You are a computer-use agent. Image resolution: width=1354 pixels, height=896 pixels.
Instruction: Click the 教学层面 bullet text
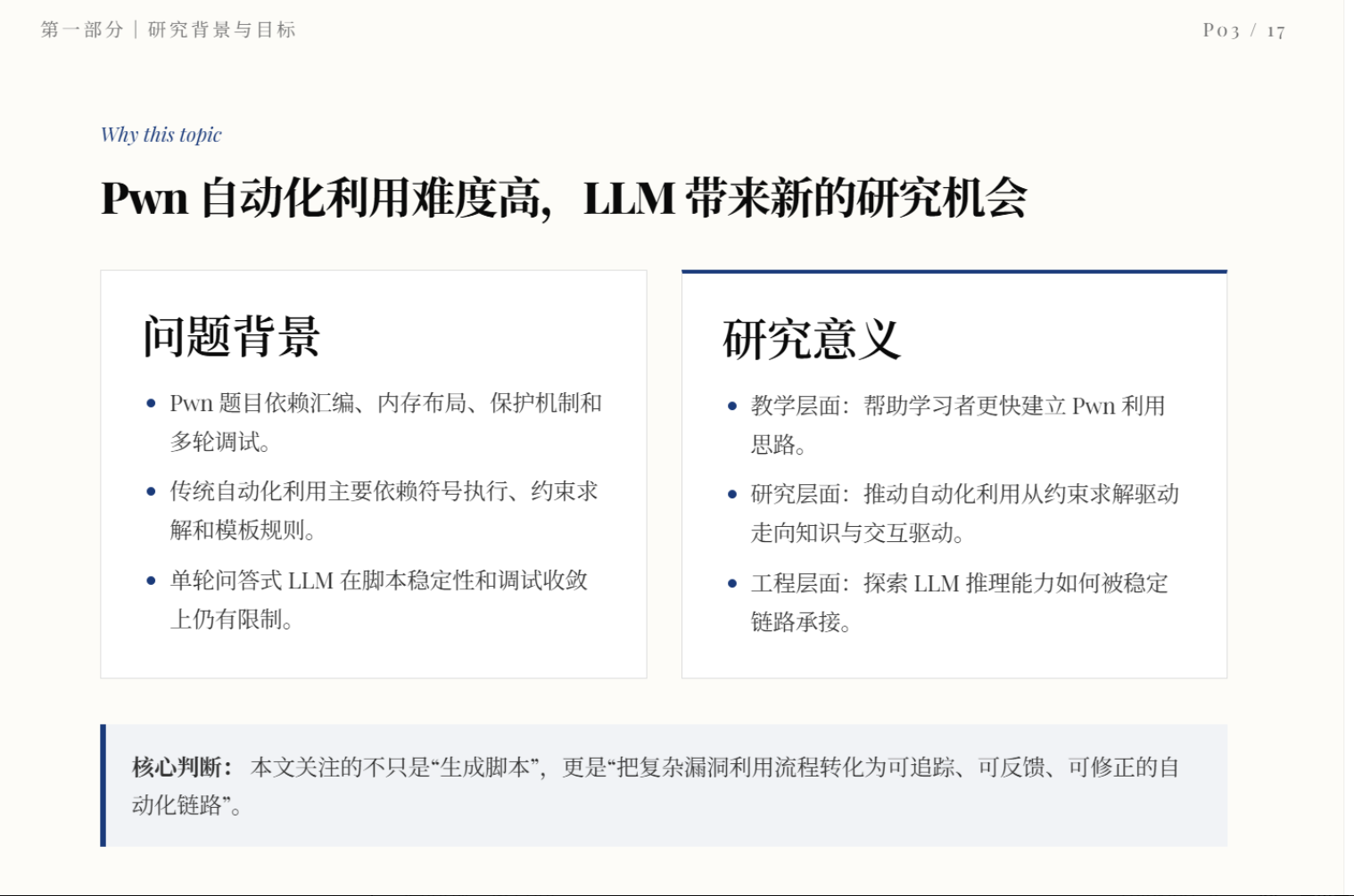click(957, 424)
